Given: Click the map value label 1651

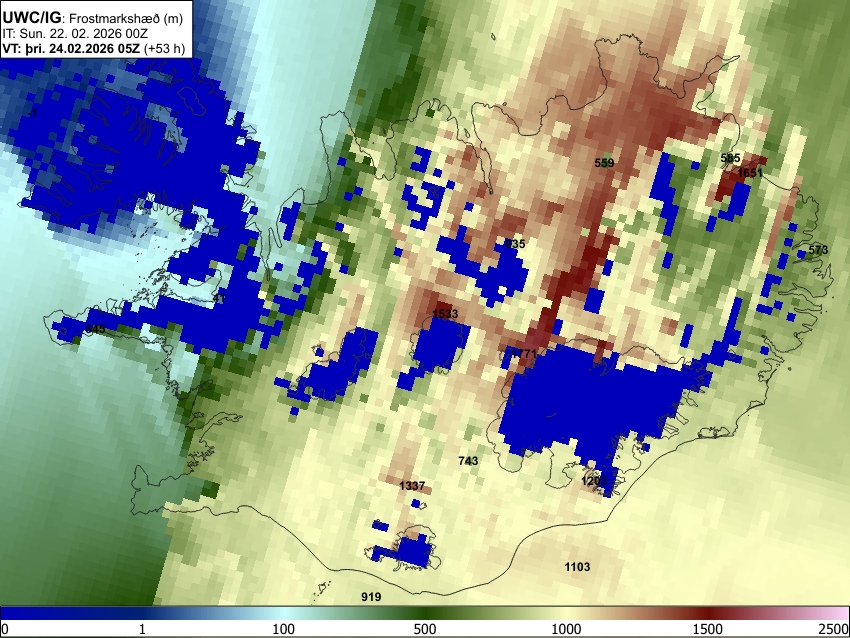Looking at the screenshot, I should coord(750,173).
